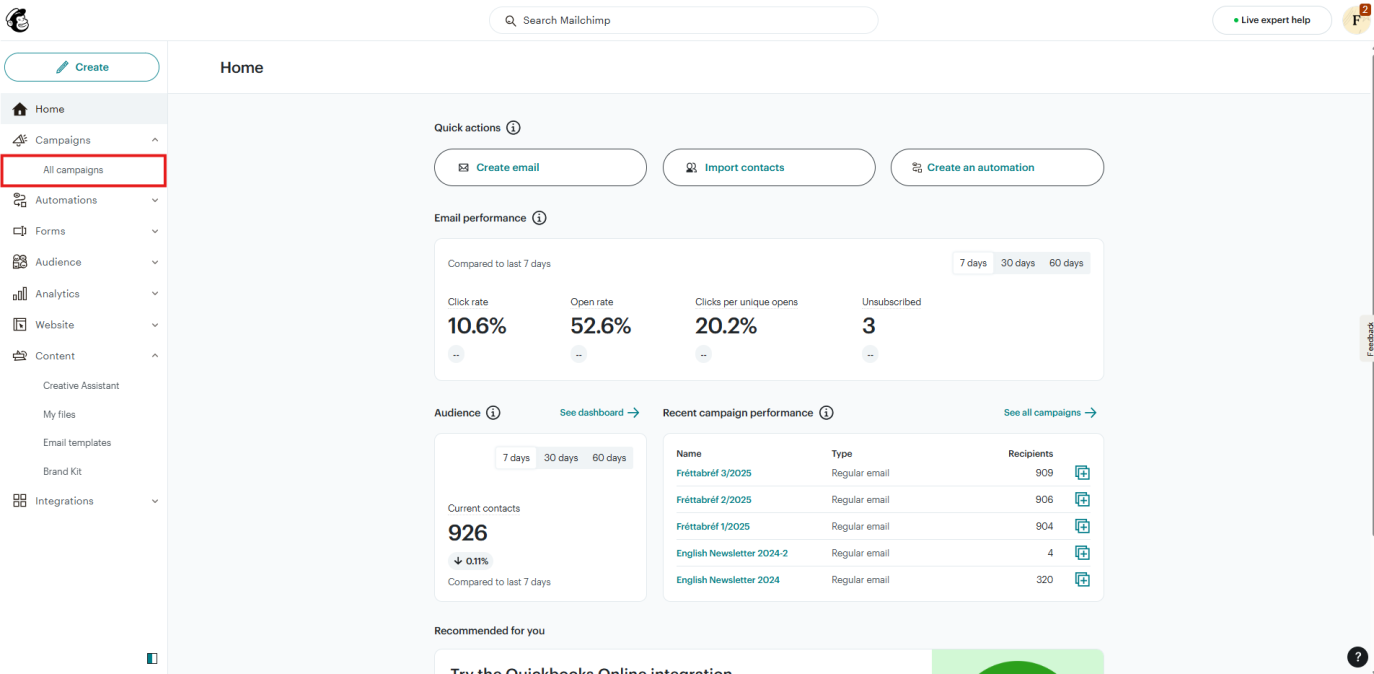Open the Fréttabréf 2/2025 campaign link
The height and width of the screenshot is (674, 1374).
click(x=714, y=500)
